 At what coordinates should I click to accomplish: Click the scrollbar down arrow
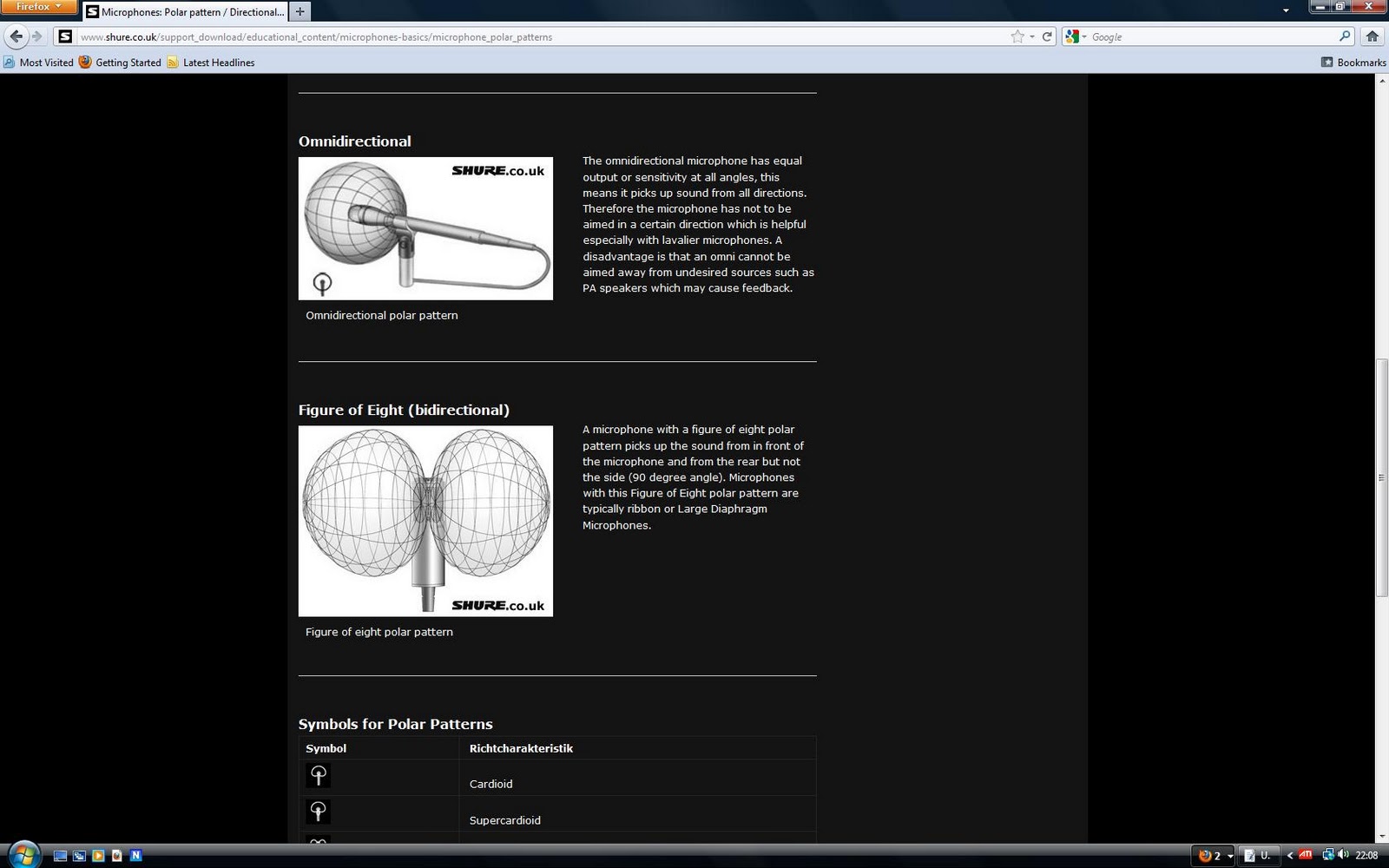click(x=1382, y=837)
